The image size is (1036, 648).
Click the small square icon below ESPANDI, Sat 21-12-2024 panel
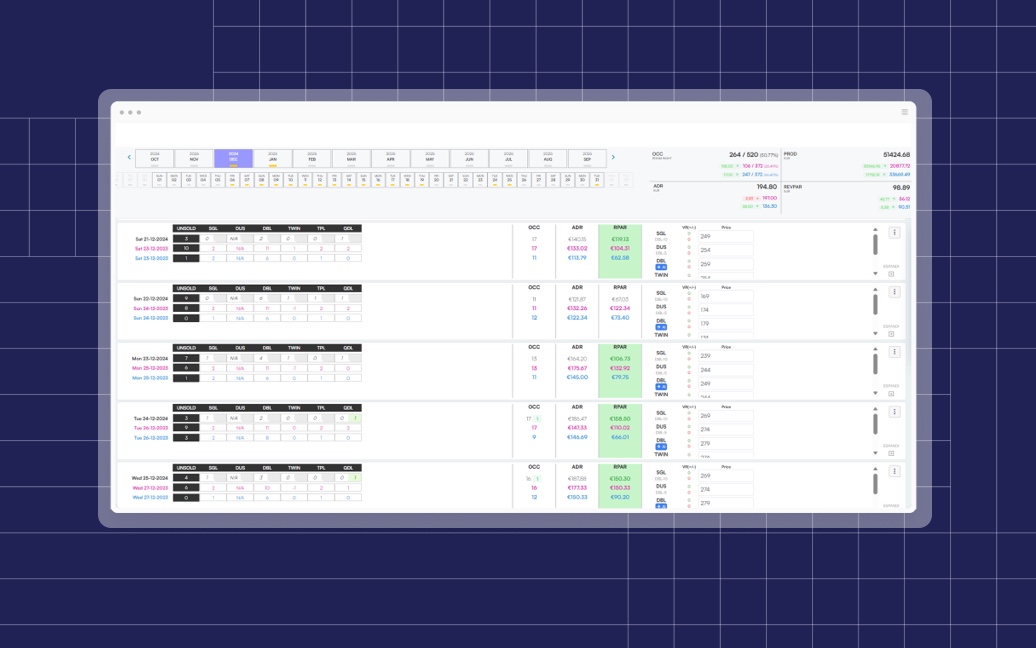pyautogui.click(x=891, y=274)
